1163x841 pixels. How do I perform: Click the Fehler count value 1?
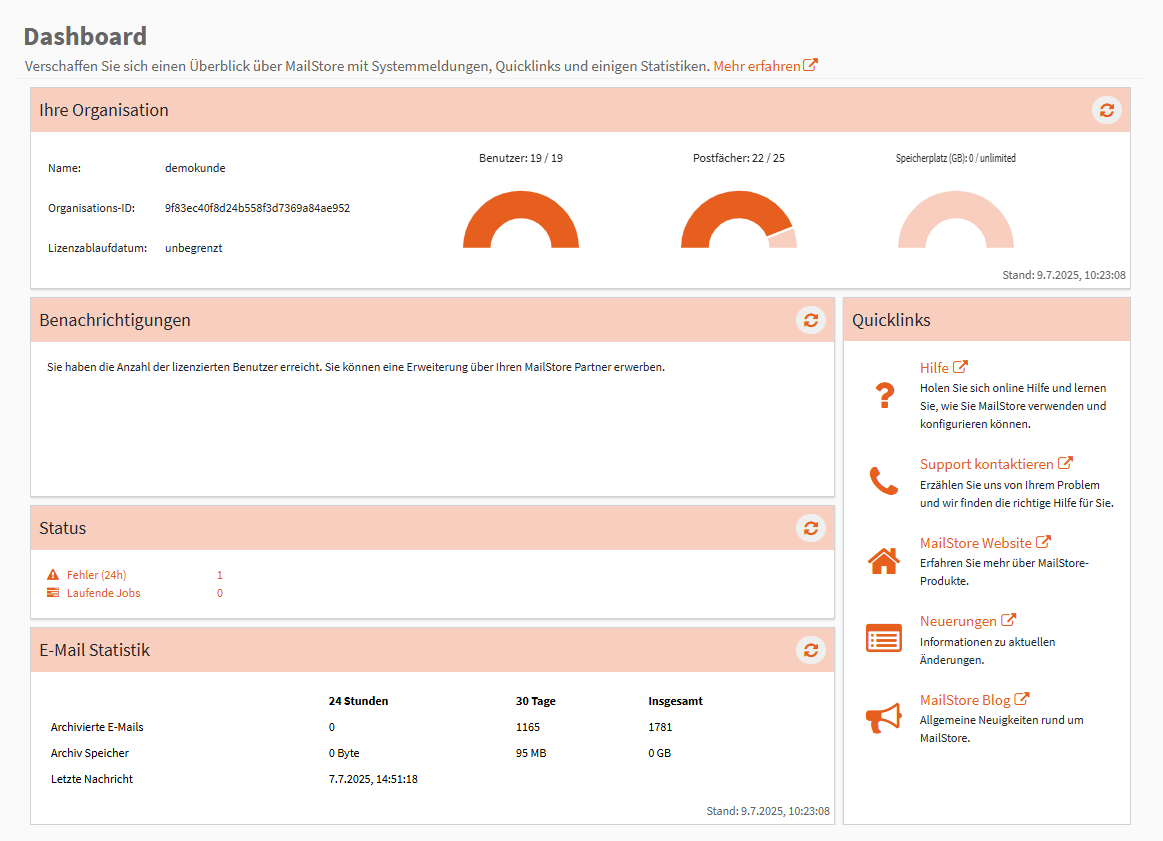pyautogui.click(x=220, y=575)
